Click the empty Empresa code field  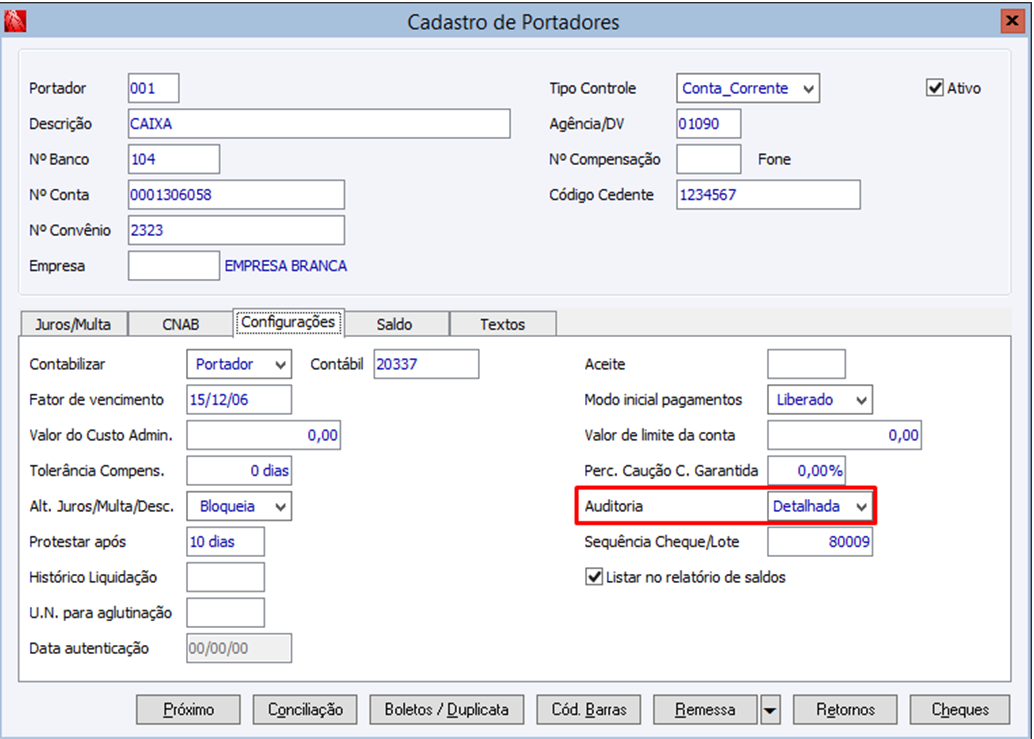coord(174,266)
